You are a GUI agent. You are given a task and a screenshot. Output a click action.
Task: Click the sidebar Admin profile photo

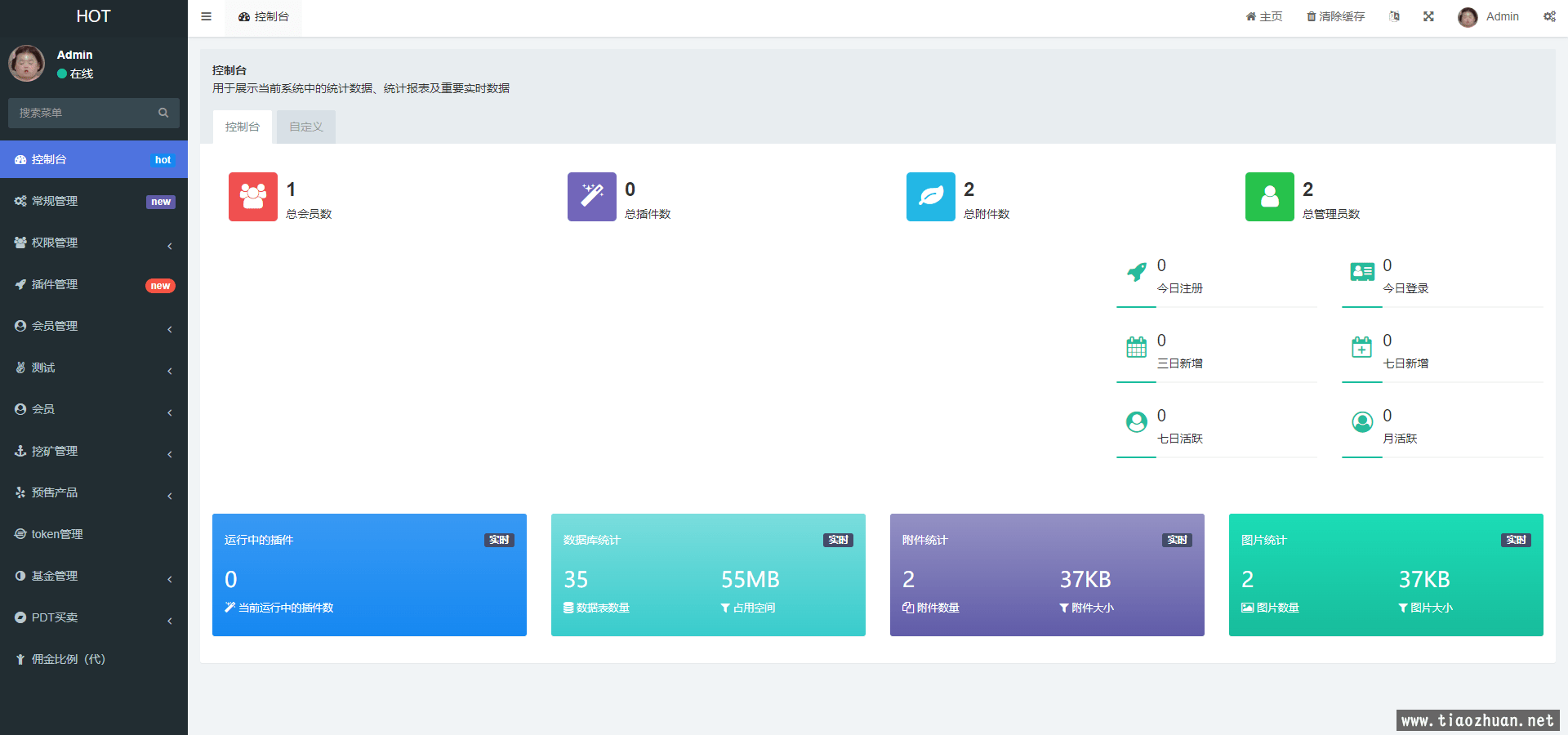[x=27, y=63]
